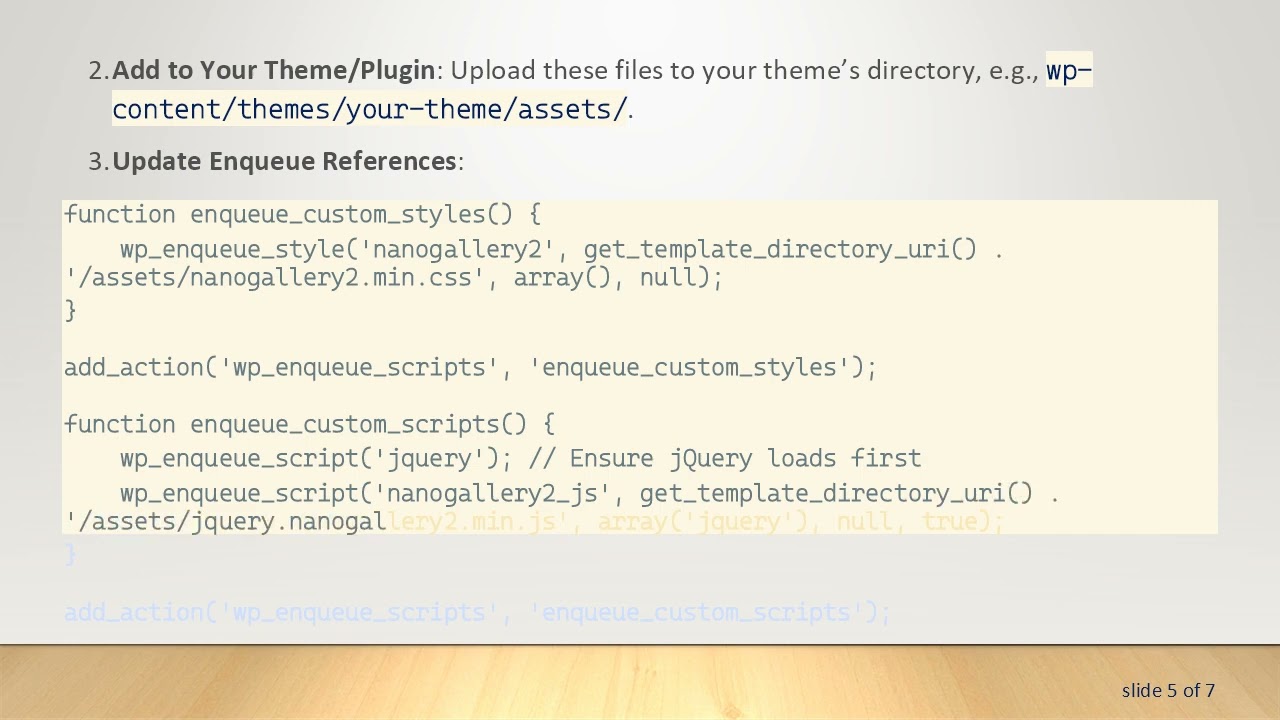
Task: Click the highlighted 'wp-' text at line end
Action: 1069,70
